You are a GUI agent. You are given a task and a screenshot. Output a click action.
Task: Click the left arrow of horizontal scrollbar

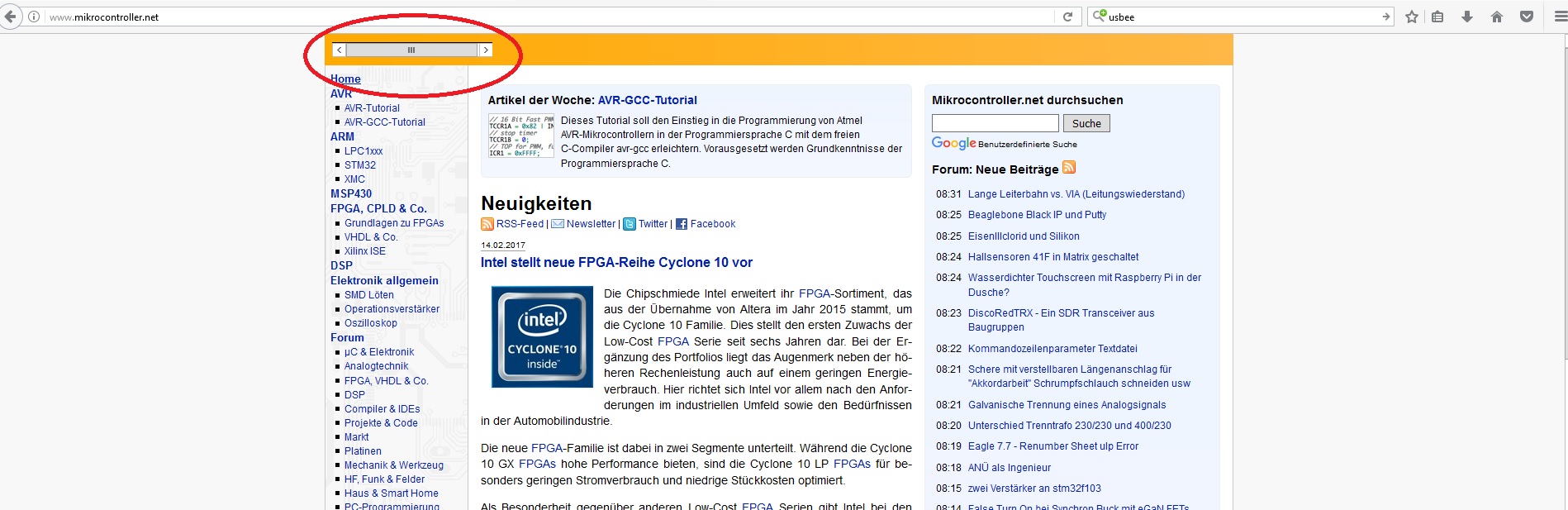(340, 50)
